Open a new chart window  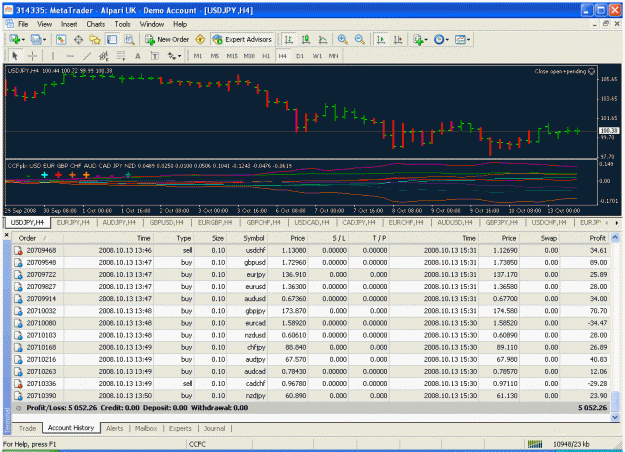[15, 39]
